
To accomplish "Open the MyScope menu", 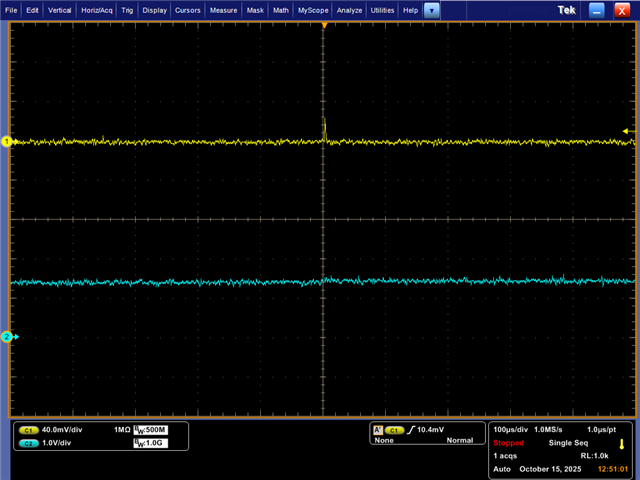I will tap(313, 10).
